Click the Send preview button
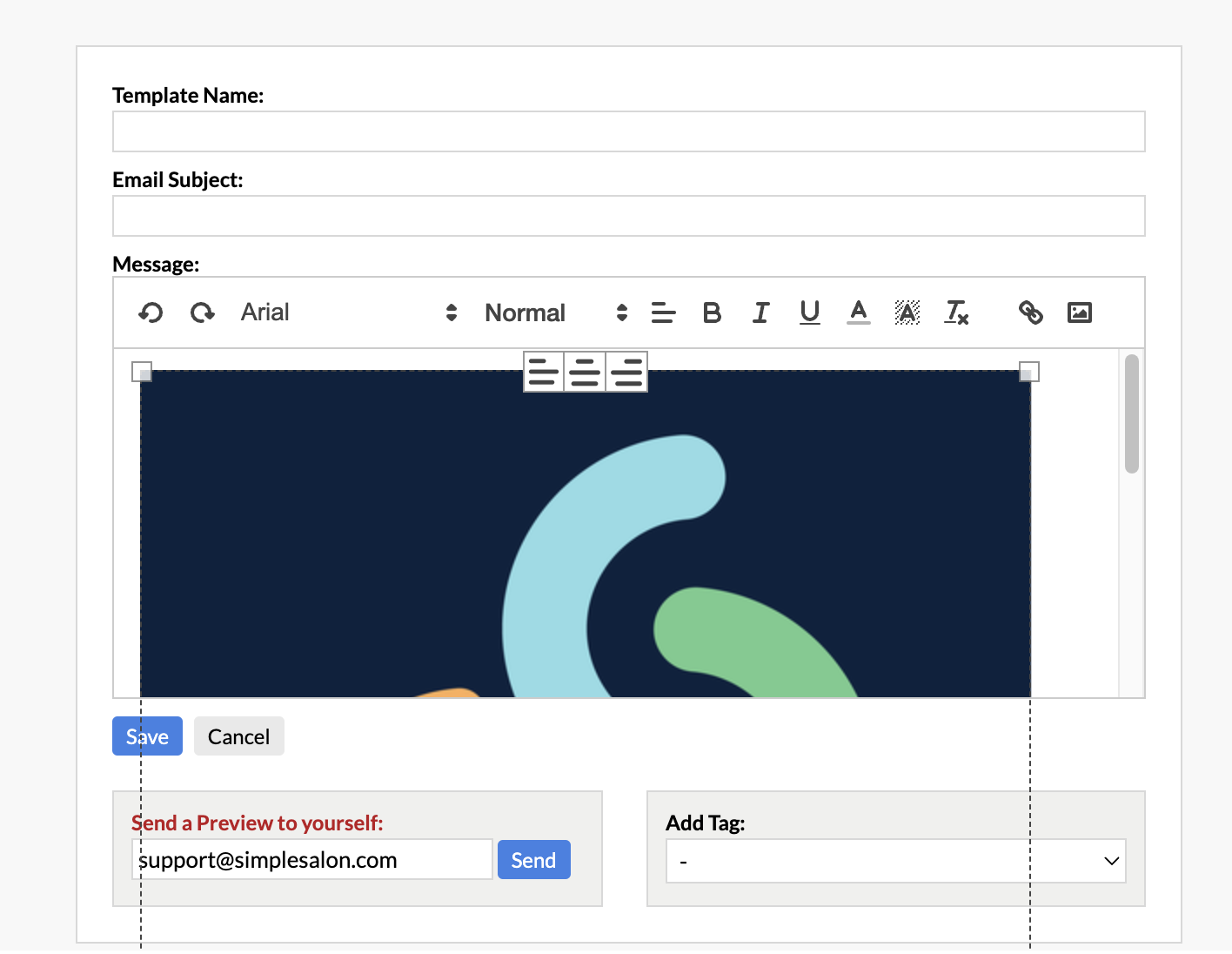This screenshot has height=954, width=1232. tap(534, 860)
